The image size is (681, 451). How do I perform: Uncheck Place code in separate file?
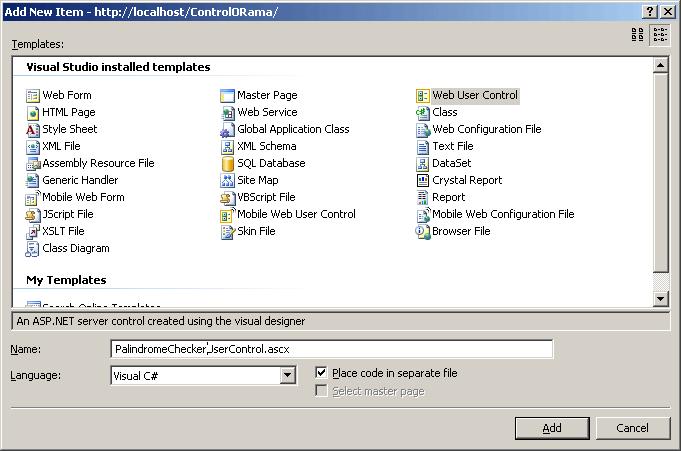pyautogui.click(x=321, y=373)
